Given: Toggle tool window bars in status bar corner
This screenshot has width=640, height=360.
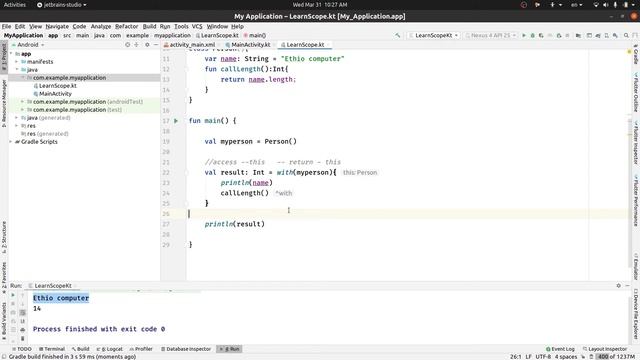Looking at the screenshot, I should click(4, 357).
